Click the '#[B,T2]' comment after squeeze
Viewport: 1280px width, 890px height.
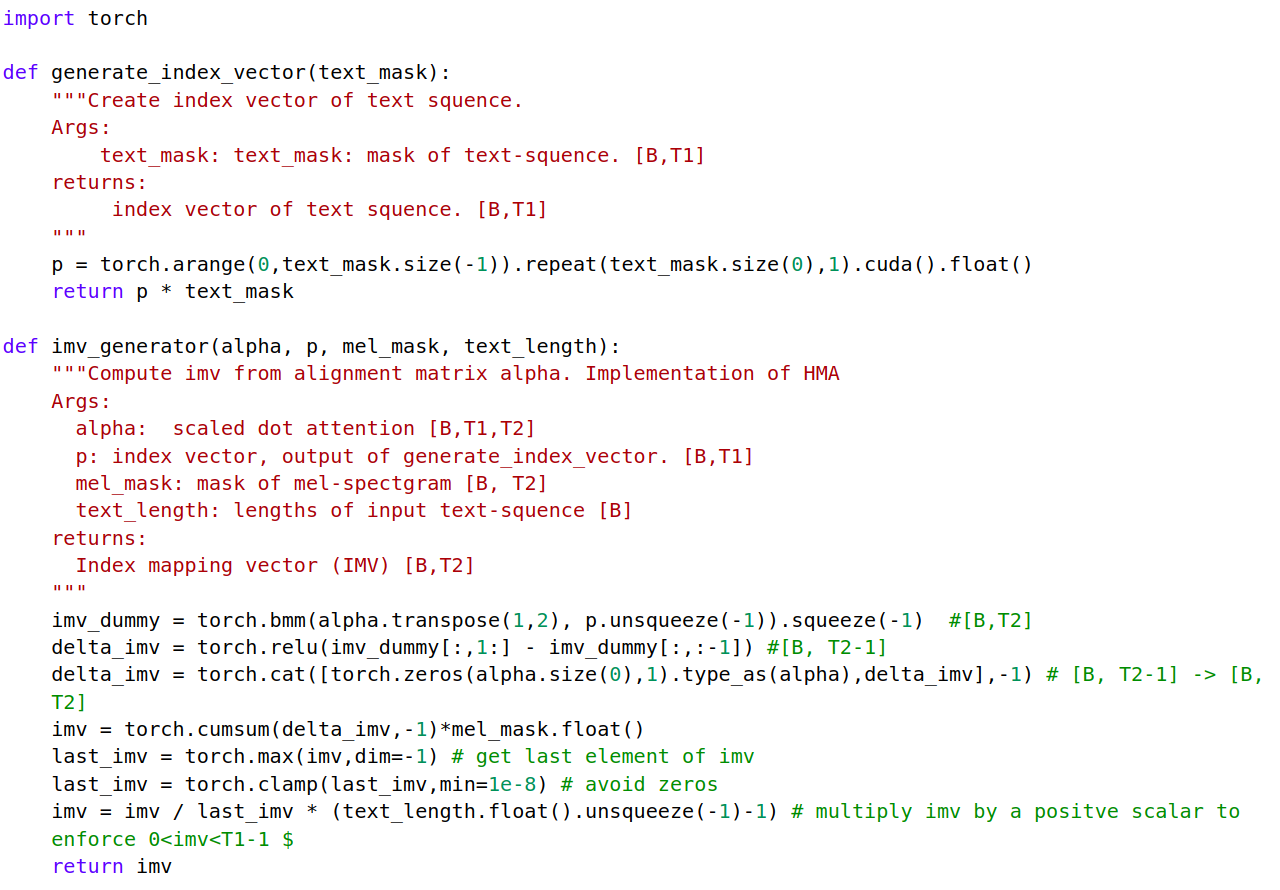[990, 620]
